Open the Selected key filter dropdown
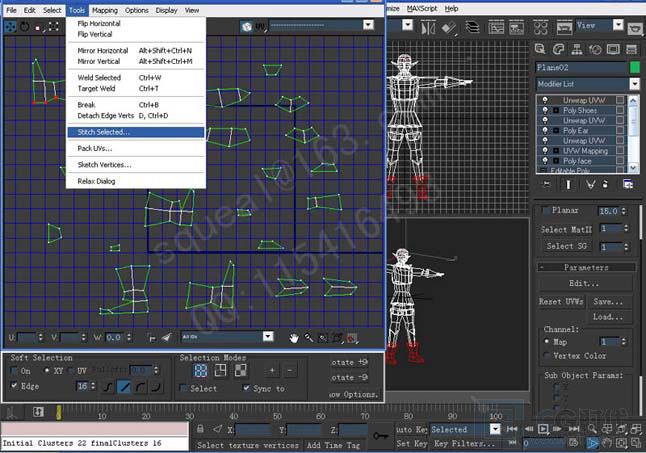The width and height of the screenshot is (646, 453). tap(495, 429)
